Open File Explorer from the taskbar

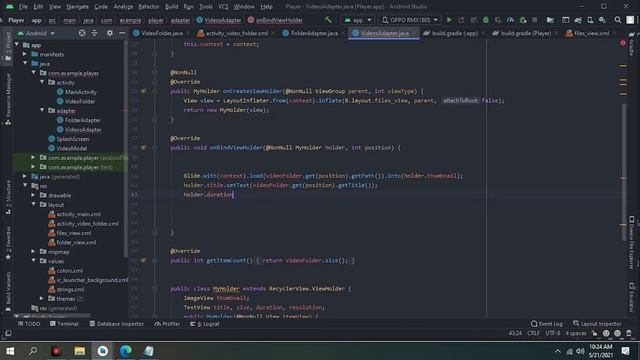click(80, 351)
